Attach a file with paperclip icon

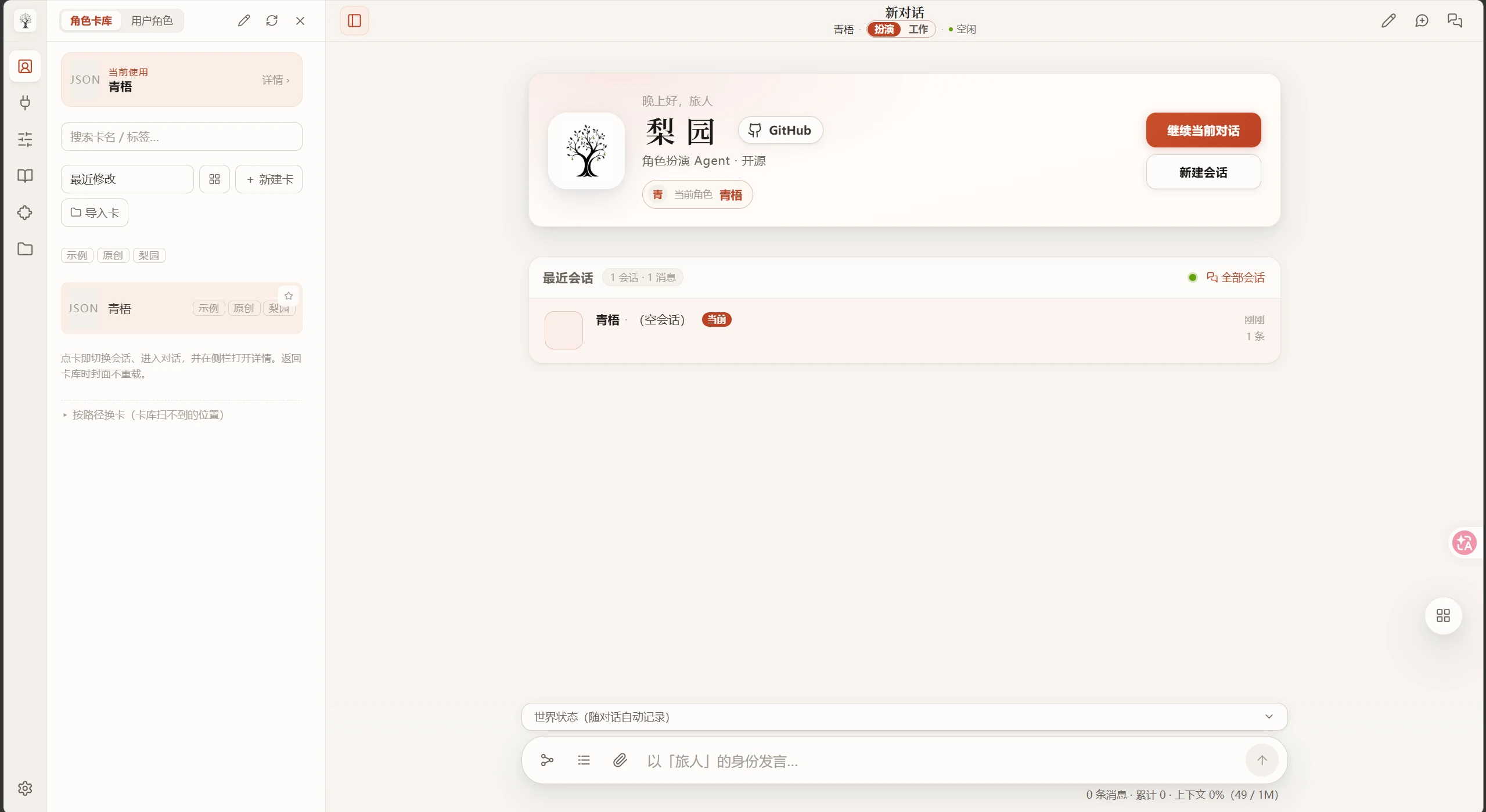click(620, 760)
